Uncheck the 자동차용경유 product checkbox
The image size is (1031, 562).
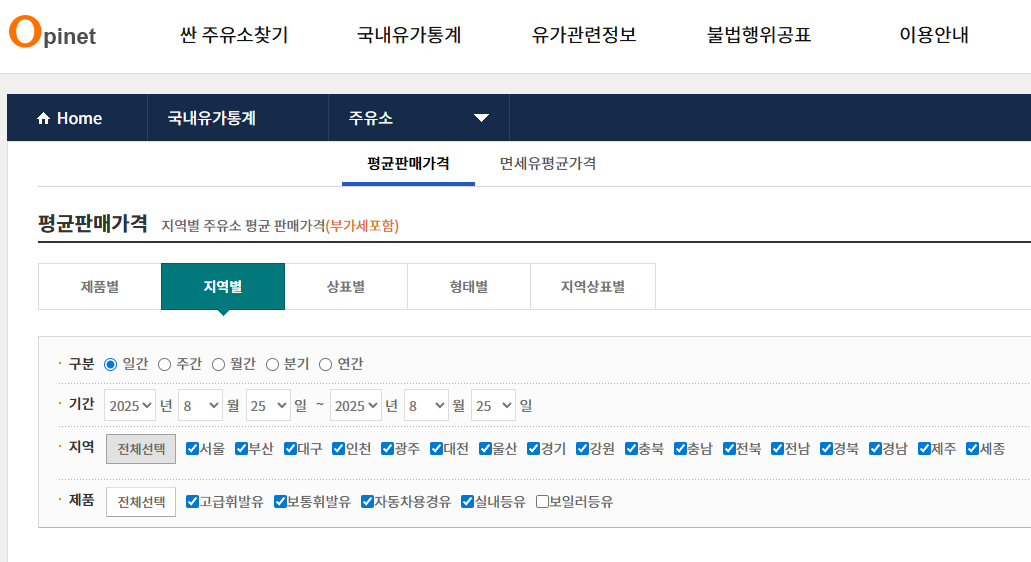[368, 502]
